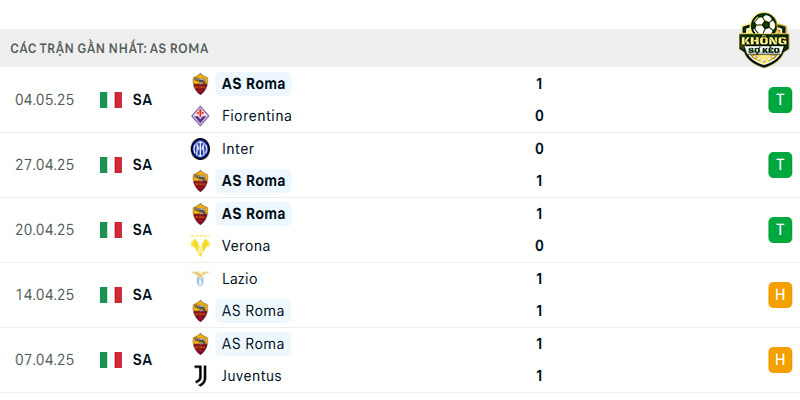Open the Fiorentina team link

(257, 116)
